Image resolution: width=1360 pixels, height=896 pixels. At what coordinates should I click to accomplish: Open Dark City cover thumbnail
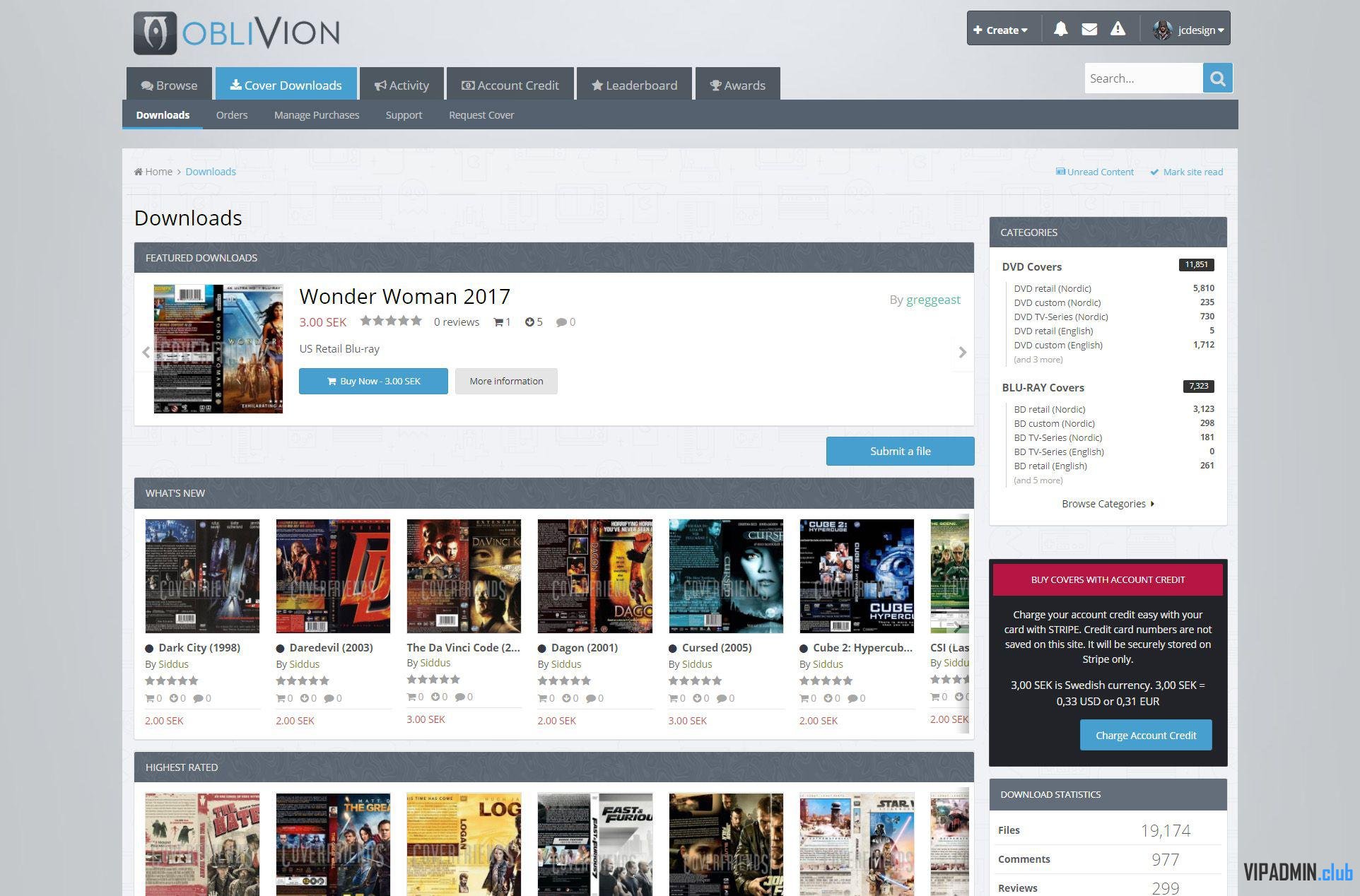point(202,576)
